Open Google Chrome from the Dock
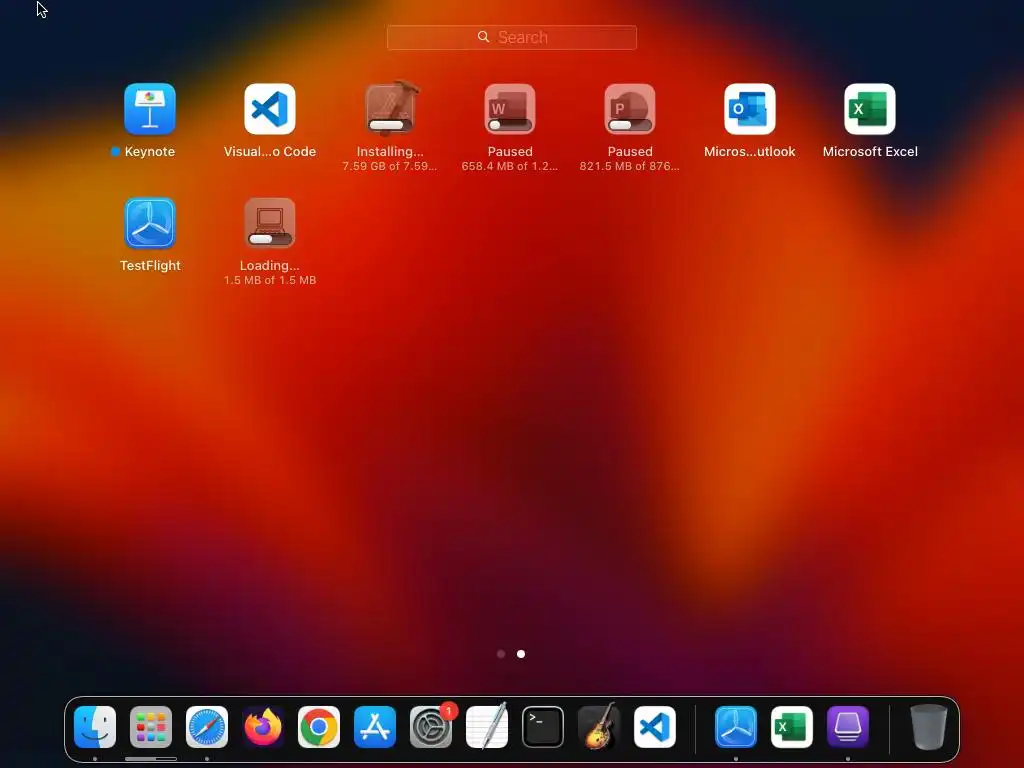This screenshot has width=1024, height=768. 319,727
